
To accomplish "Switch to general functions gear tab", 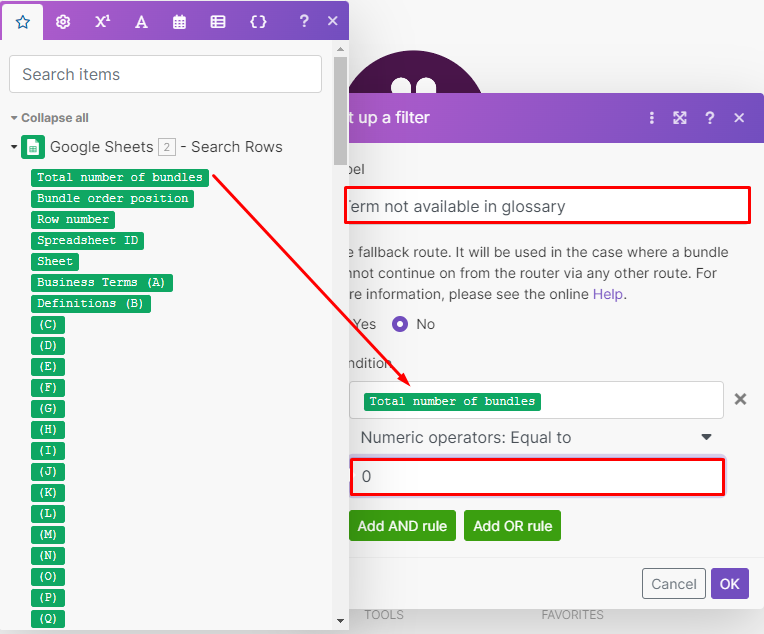I will click(x=63, y=22).
